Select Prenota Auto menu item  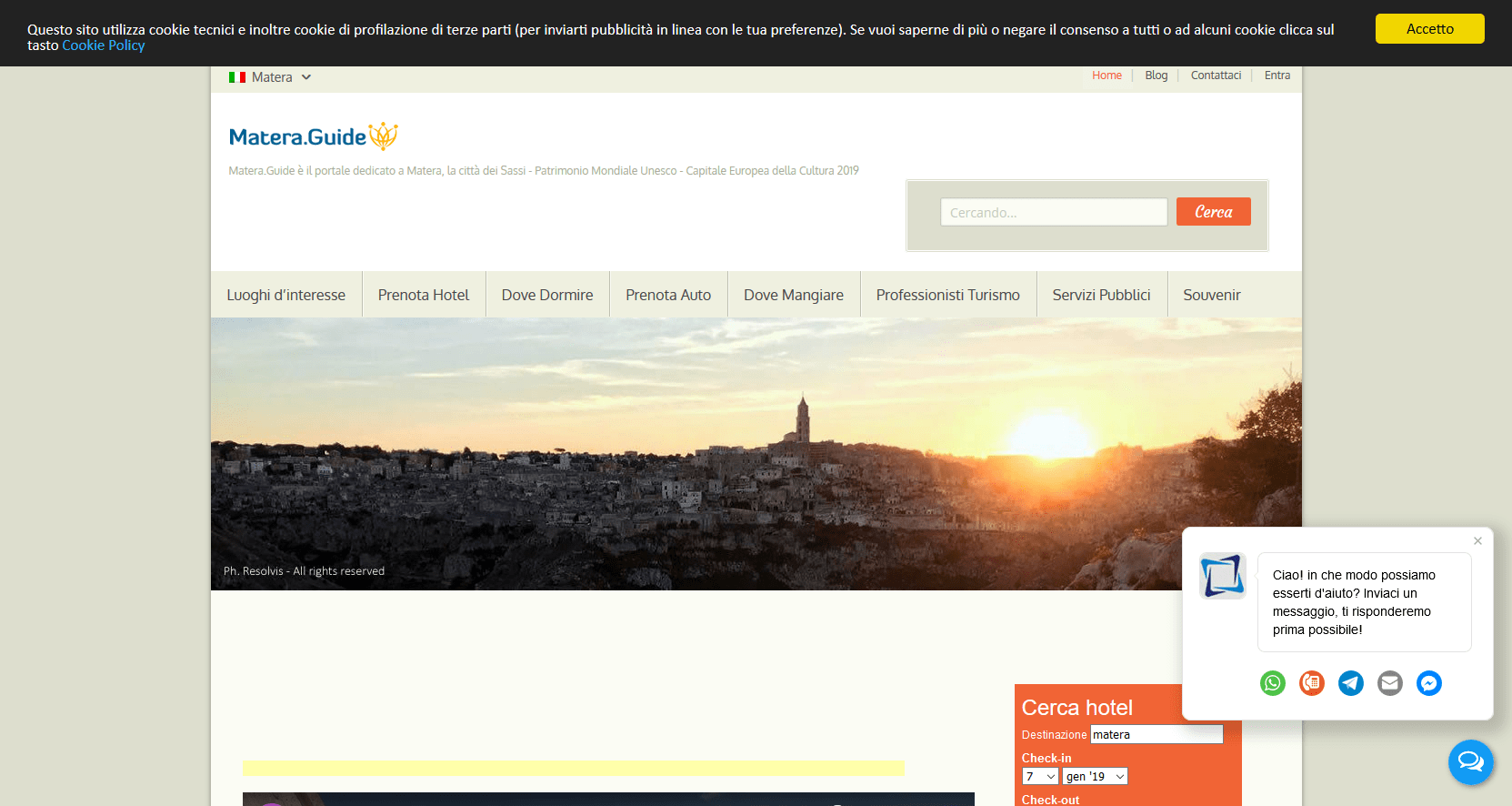(668, 295)
